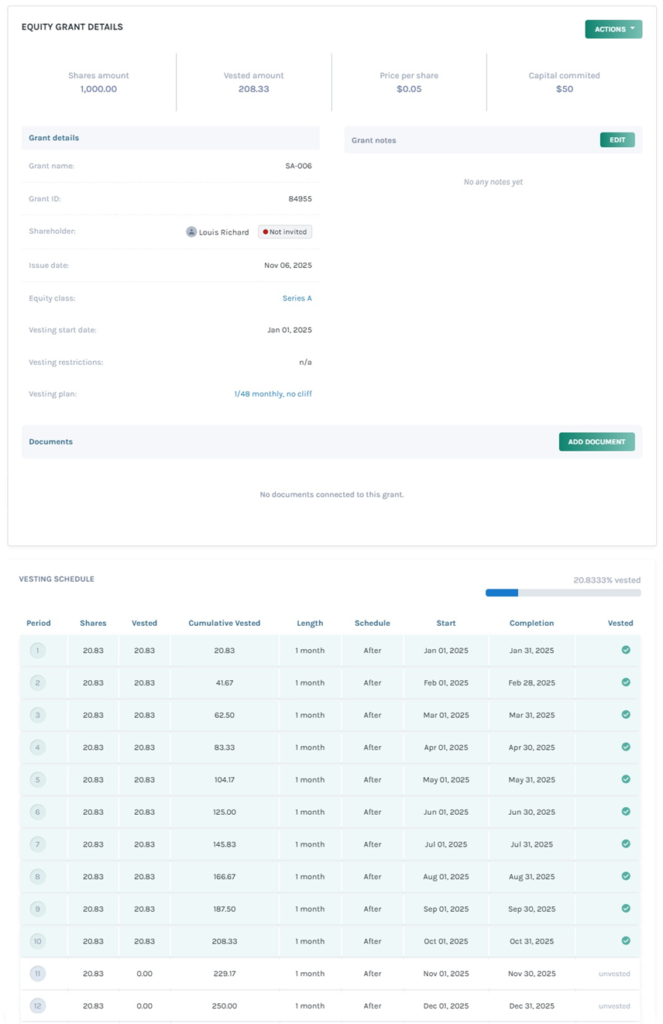Click vested checkmark for Jan 31, 2025 row
This screenshot has height=1024, width=663.
[626, 650]
